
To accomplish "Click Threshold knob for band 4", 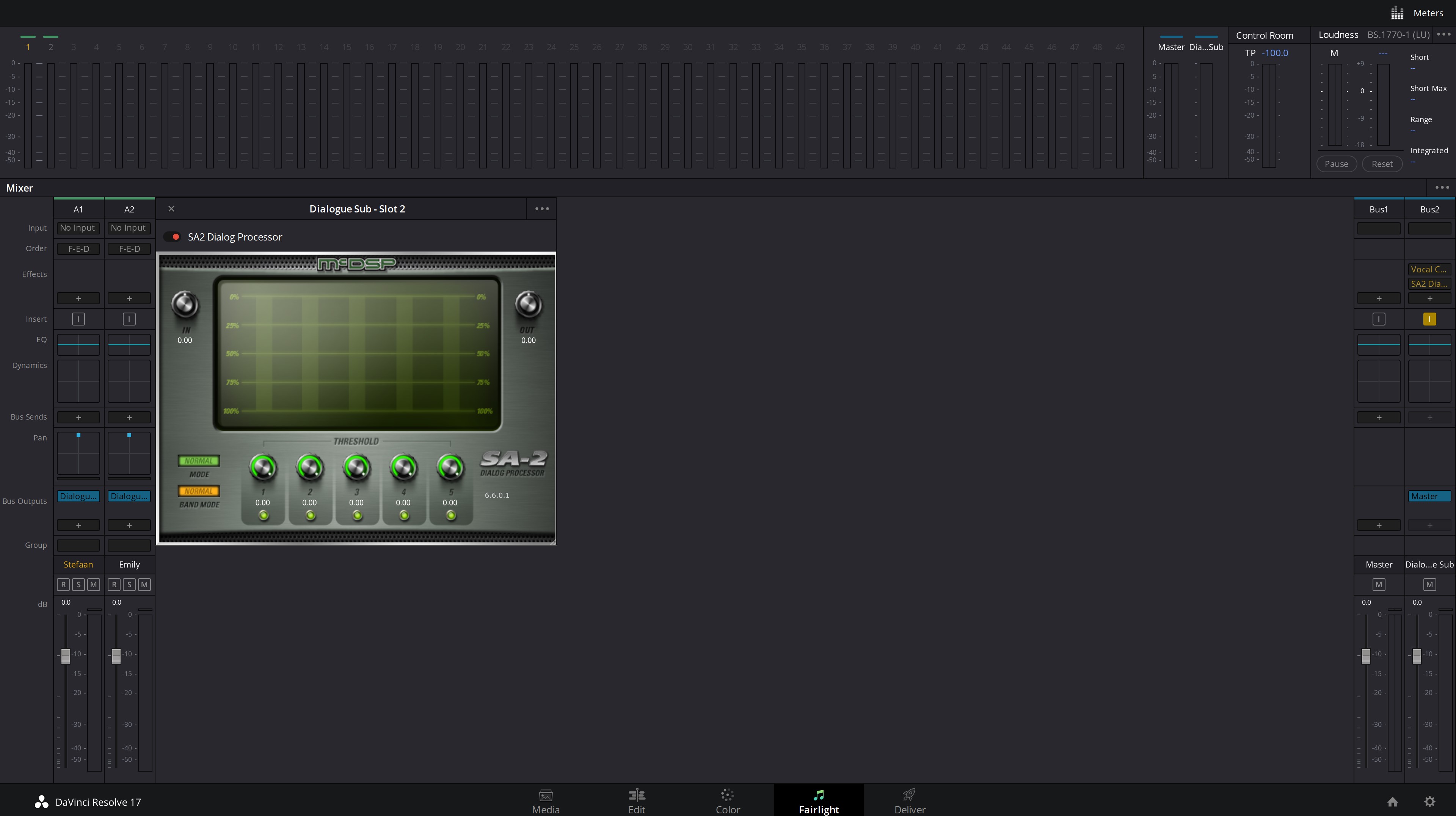I will pos(403,468).
